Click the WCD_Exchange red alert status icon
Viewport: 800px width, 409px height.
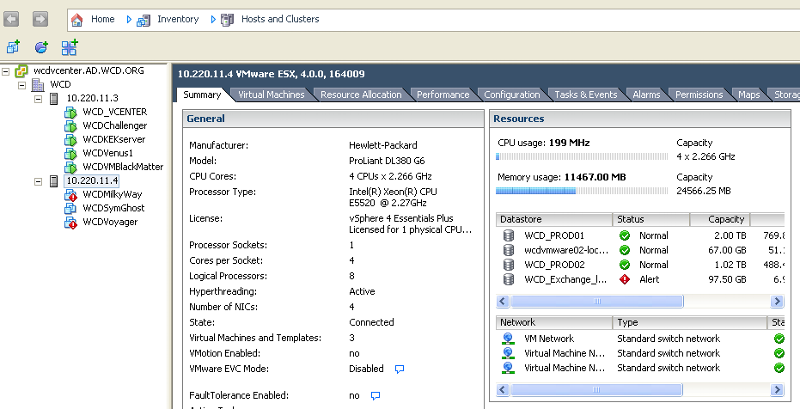coord(624,279)
